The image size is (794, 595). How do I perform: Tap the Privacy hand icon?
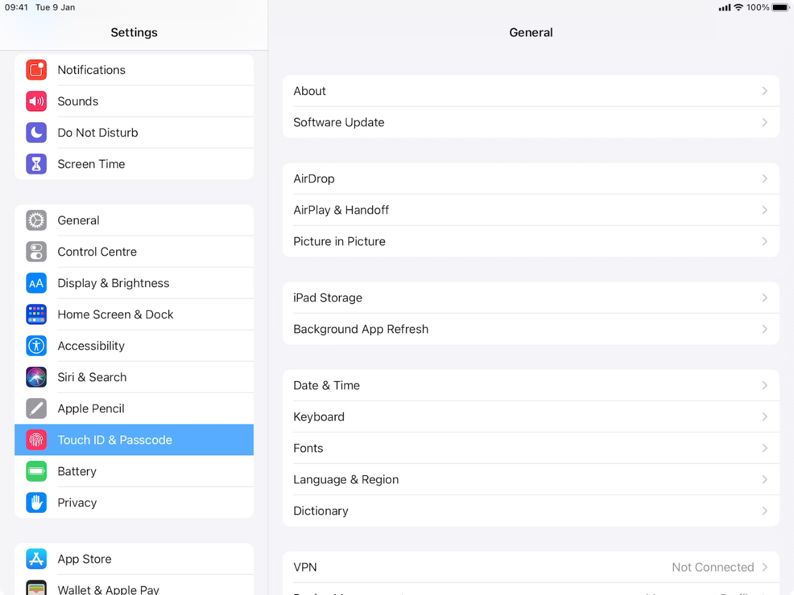(36, 503)
